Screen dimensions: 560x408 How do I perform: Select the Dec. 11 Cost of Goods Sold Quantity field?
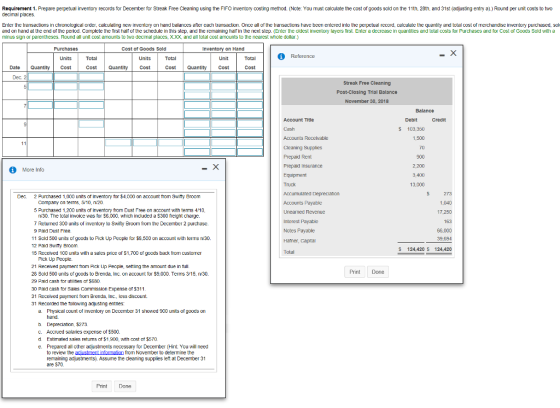[x=118, y=143]
